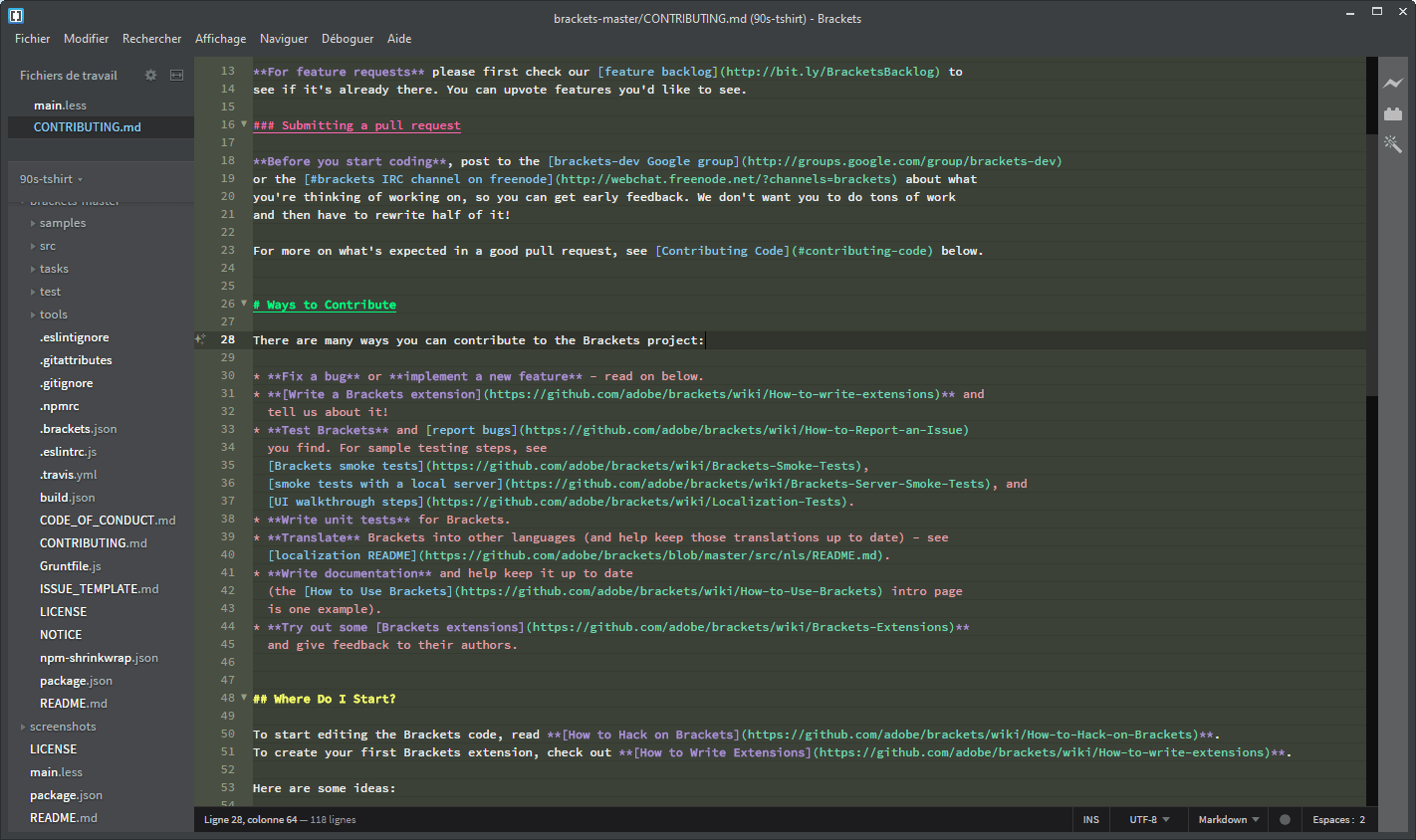Click the Brackets logo in the title bar
The width and height of the screenshot is (1416, 840).
15,15
